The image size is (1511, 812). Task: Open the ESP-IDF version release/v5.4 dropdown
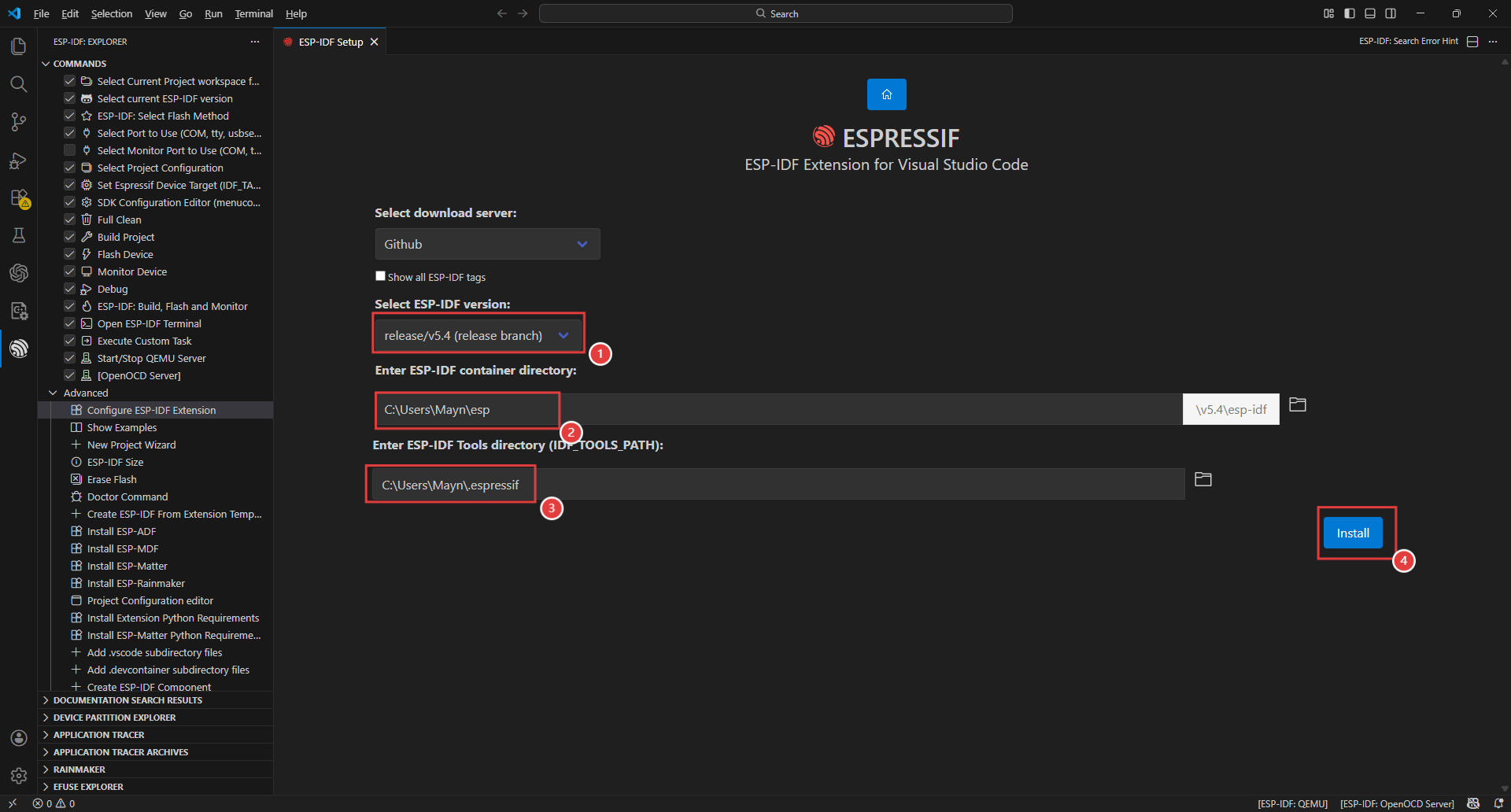point(478,335)
